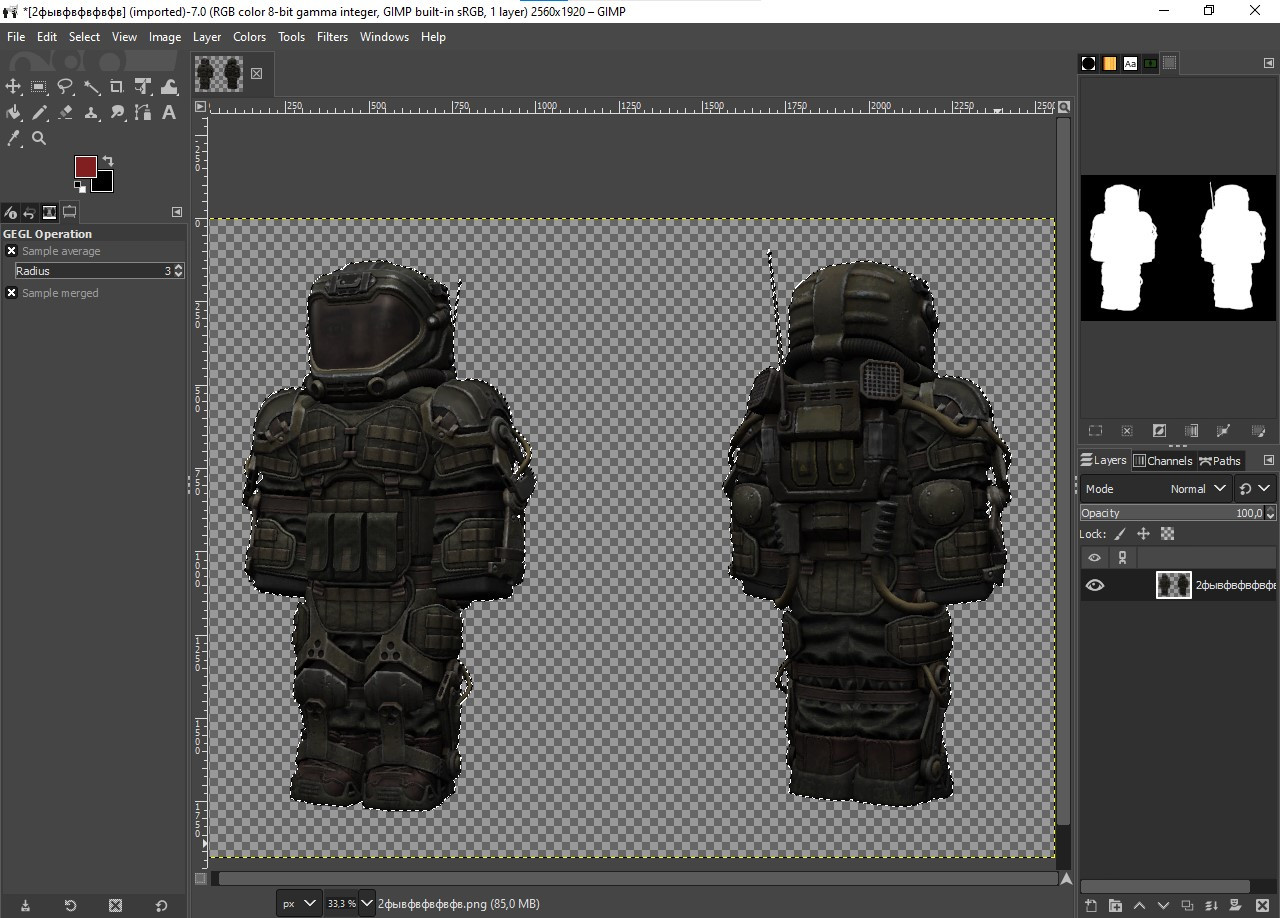Viewport: 1280px width, 918px height.
Task: Select the Smudge tool
Action: pyautogui.click(x=117, y=113)
